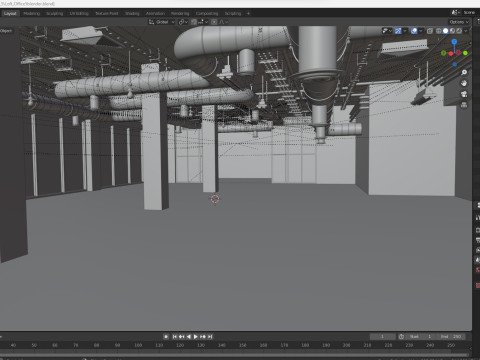Open the Sculpting workspace tab
The height and width of the screenshot is (360, 480).
(x=55, y=13)
